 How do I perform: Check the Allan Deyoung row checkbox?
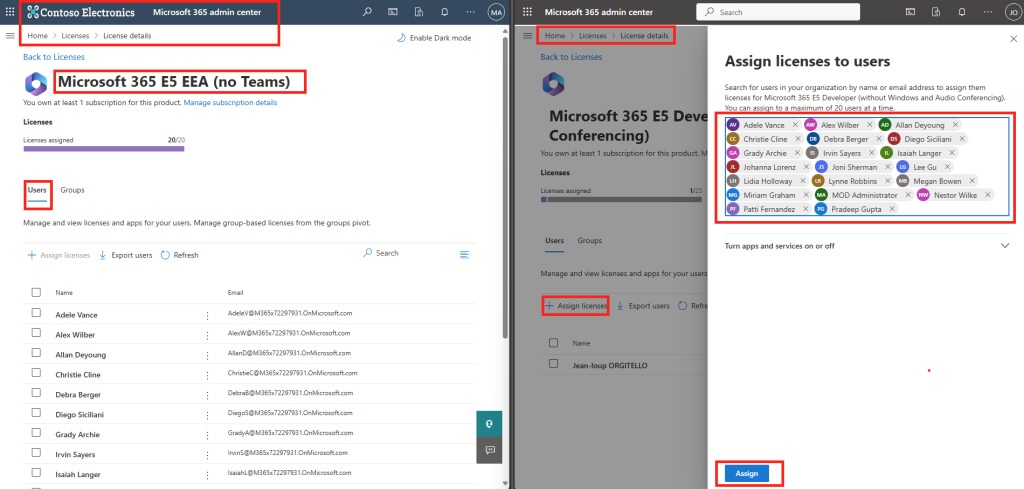37,353
